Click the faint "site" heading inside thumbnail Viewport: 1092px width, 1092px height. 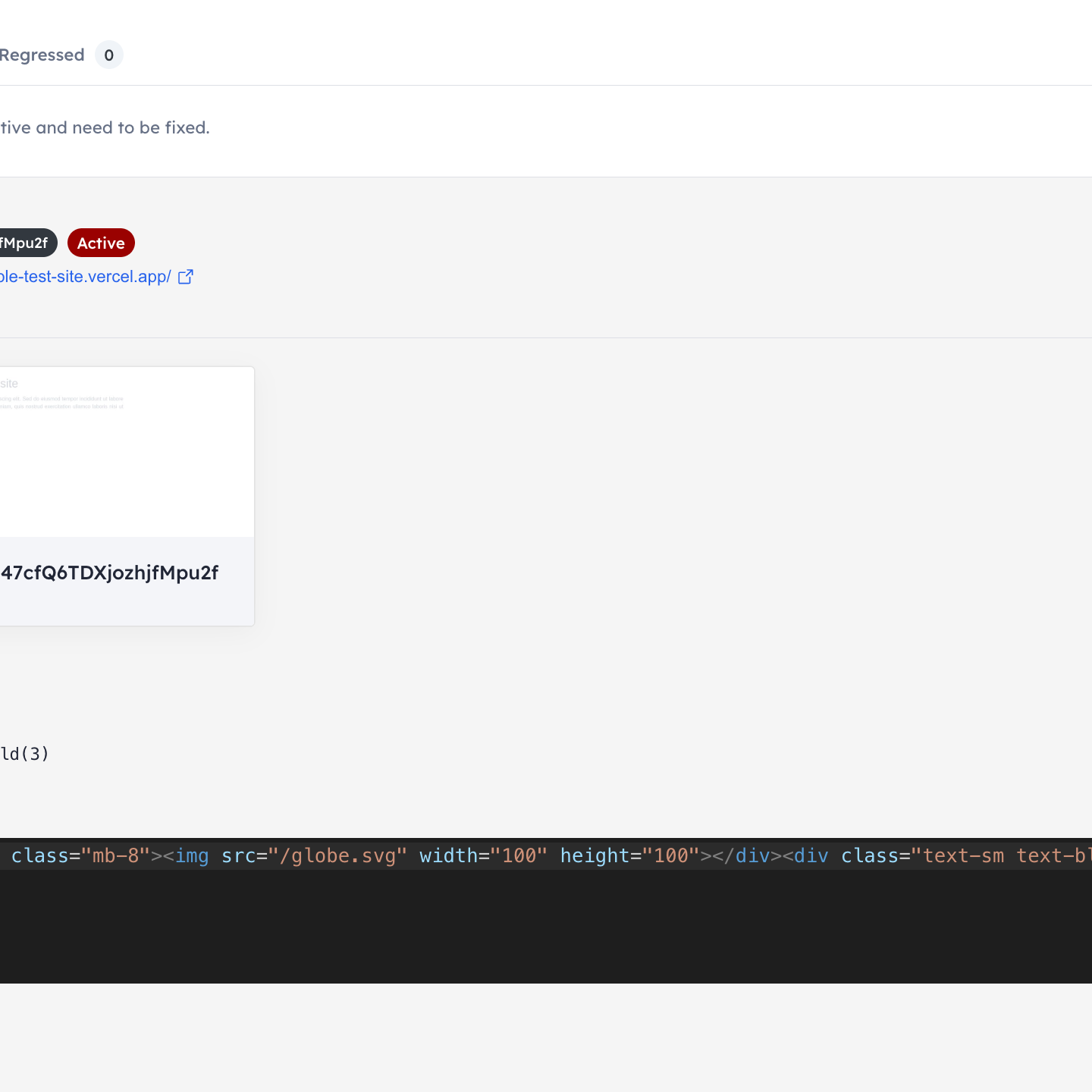(9, 384)
